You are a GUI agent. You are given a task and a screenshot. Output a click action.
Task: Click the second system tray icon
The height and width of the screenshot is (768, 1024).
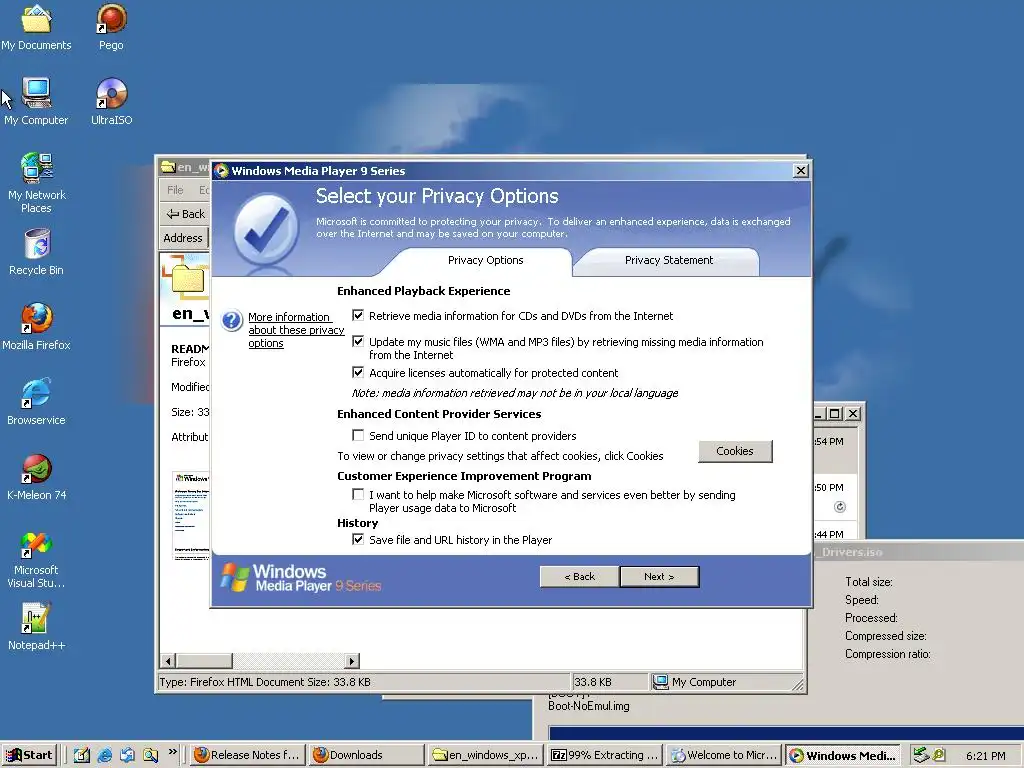click(x=939, y=755)
